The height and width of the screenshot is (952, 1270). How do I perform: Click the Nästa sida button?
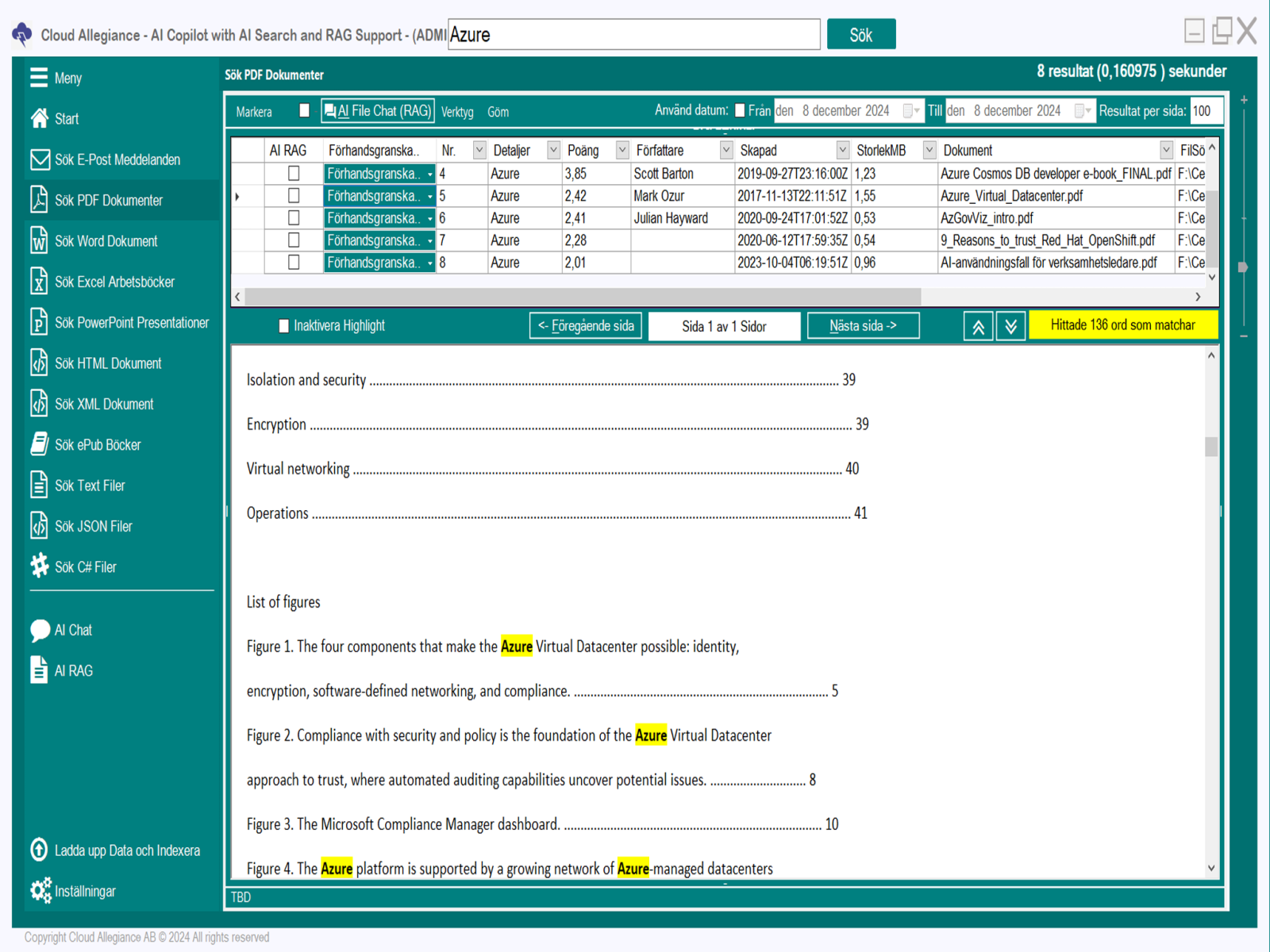click(863, 326)
